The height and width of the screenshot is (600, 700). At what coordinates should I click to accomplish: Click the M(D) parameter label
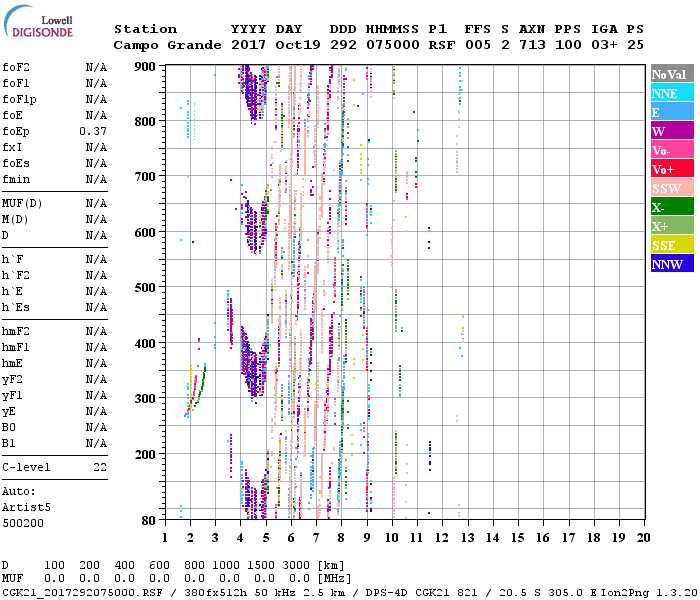(x=15, y=220)
